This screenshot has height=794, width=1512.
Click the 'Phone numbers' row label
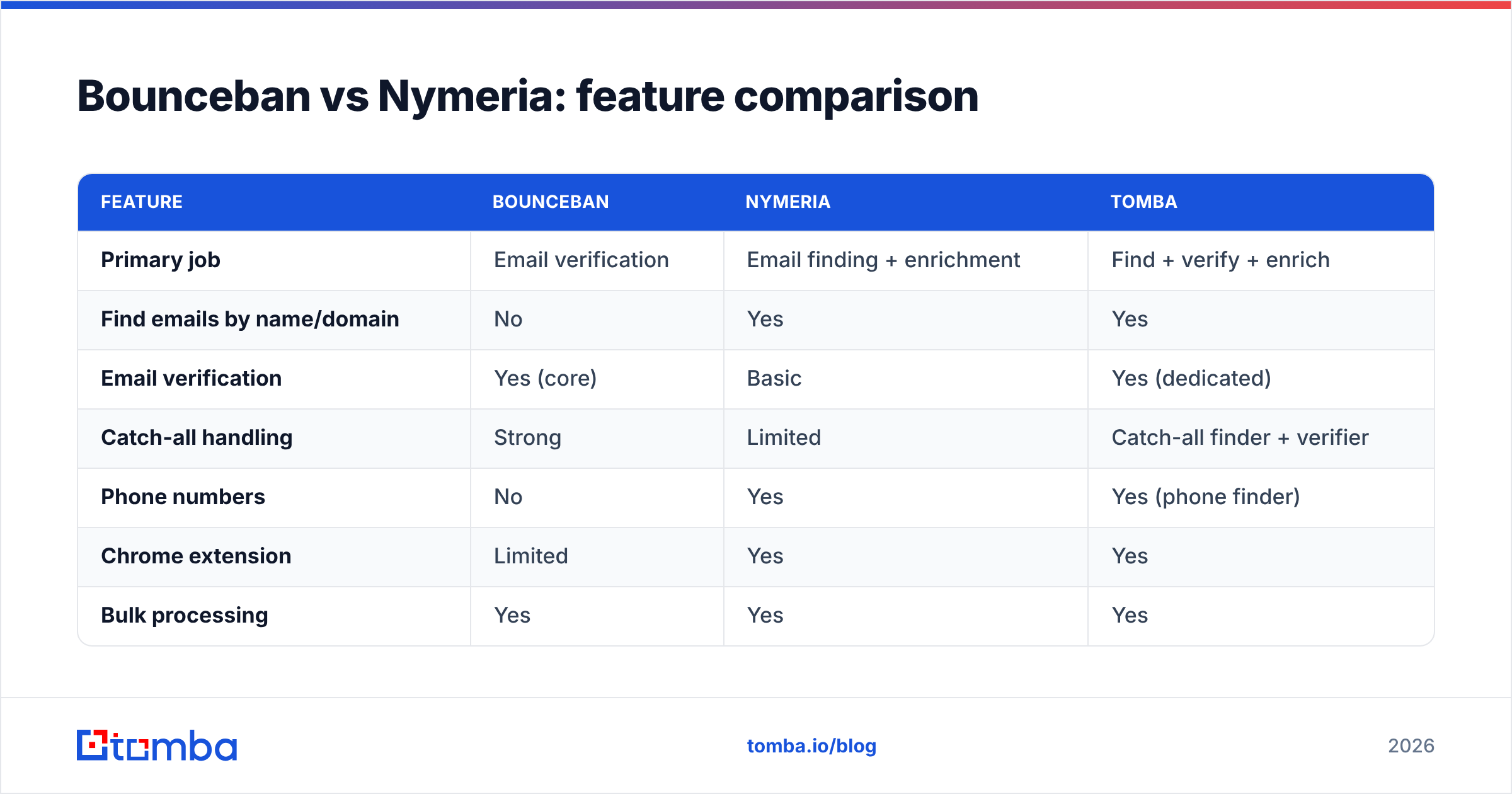[183, 497]
